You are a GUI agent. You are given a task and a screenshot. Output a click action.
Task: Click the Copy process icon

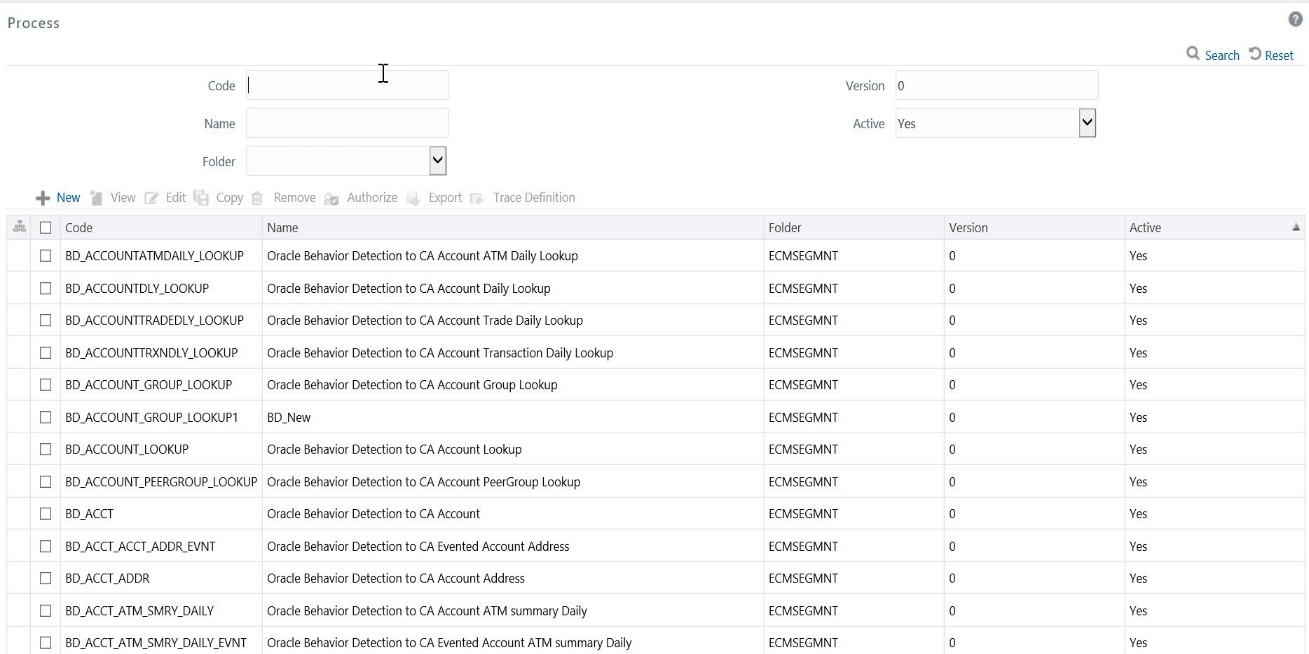click(222, 197)
